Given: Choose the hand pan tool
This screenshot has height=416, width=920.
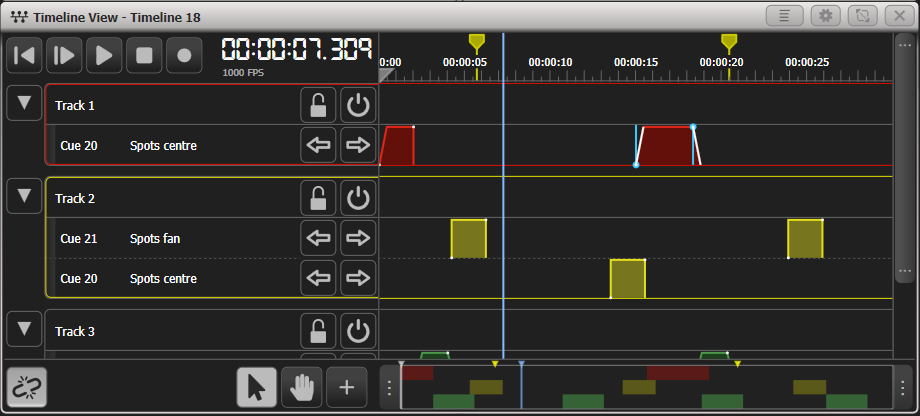Looking at the screenshot, I should coord(302,387).
